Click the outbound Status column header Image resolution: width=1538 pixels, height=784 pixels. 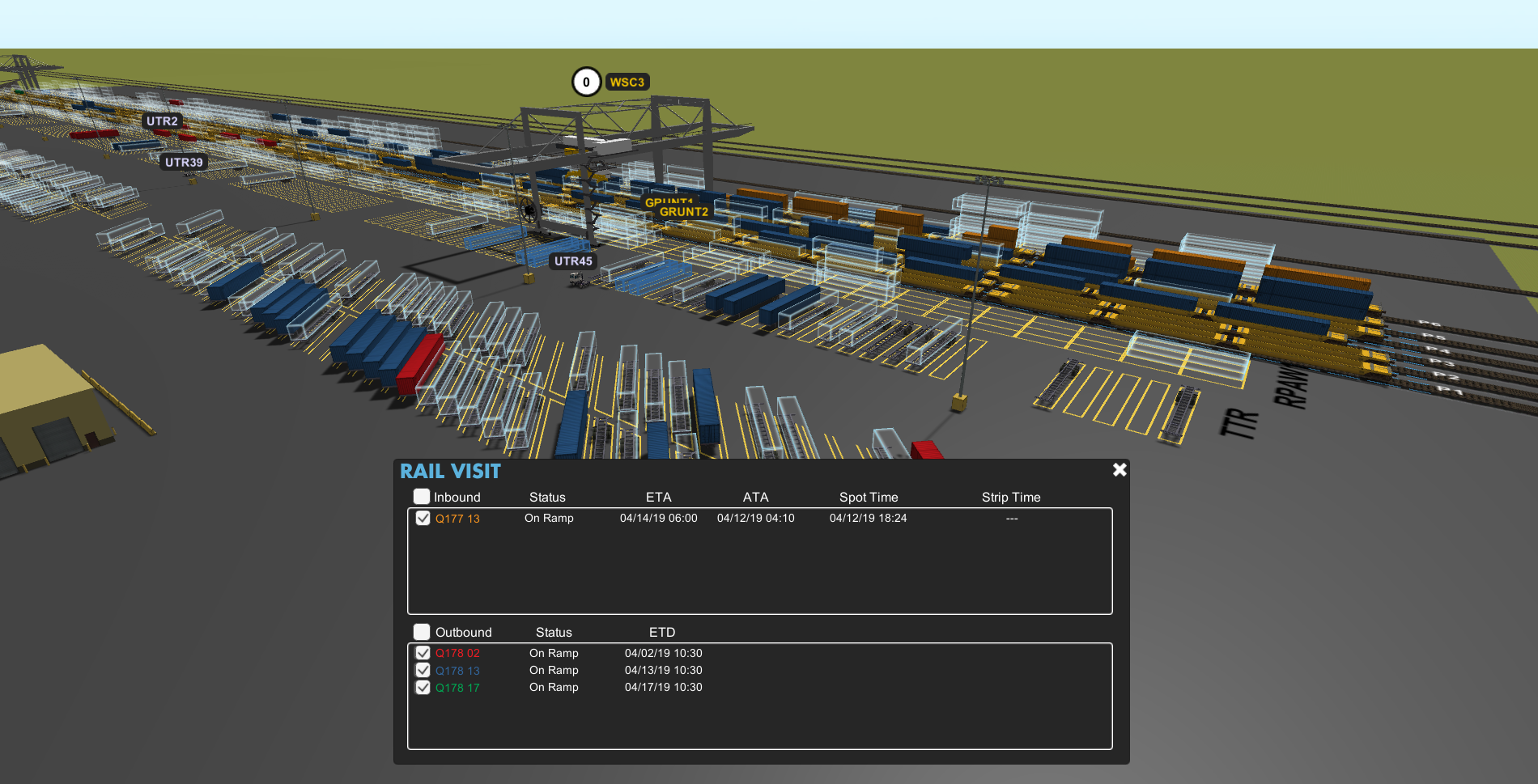(x=554, y=632)
